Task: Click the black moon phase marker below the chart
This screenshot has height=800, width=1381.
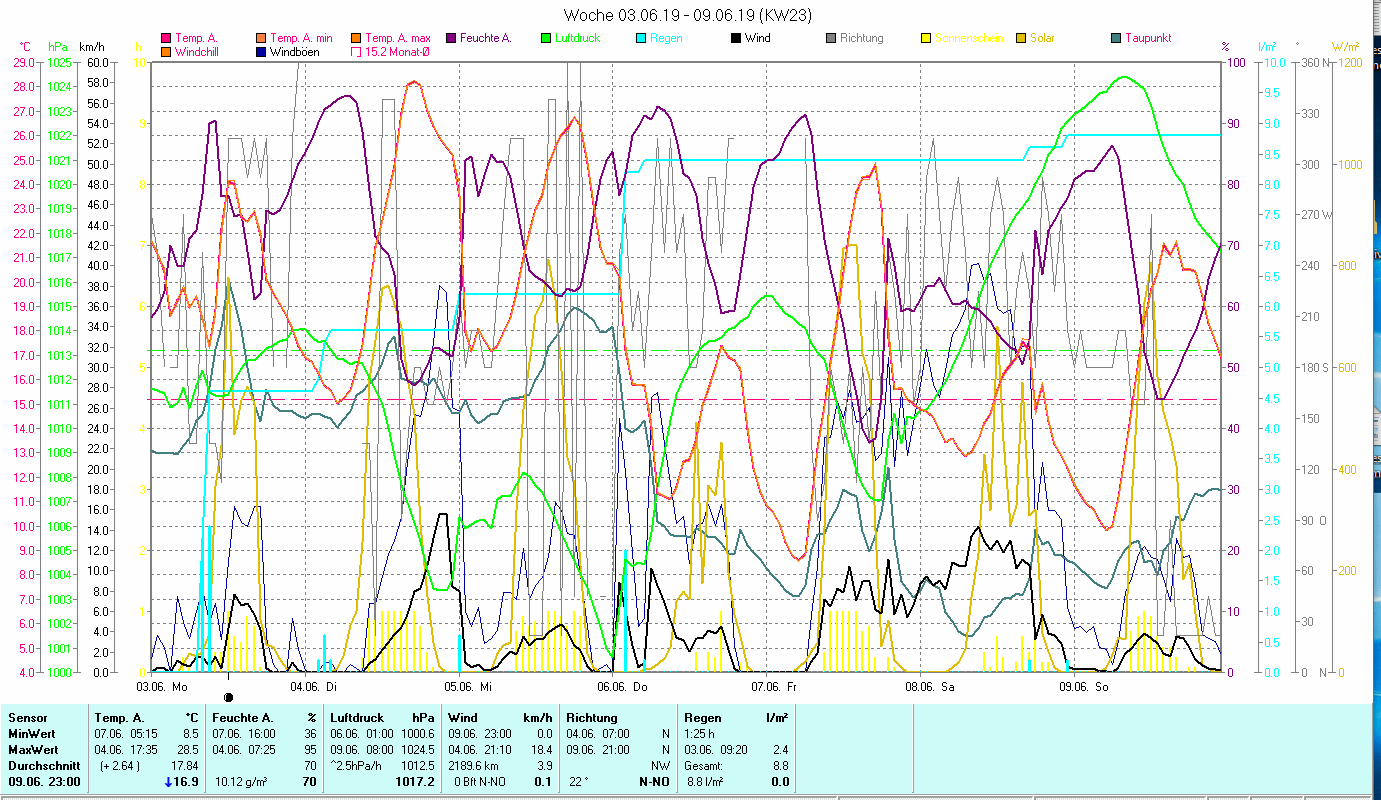Action: click(x=229, y=698)
